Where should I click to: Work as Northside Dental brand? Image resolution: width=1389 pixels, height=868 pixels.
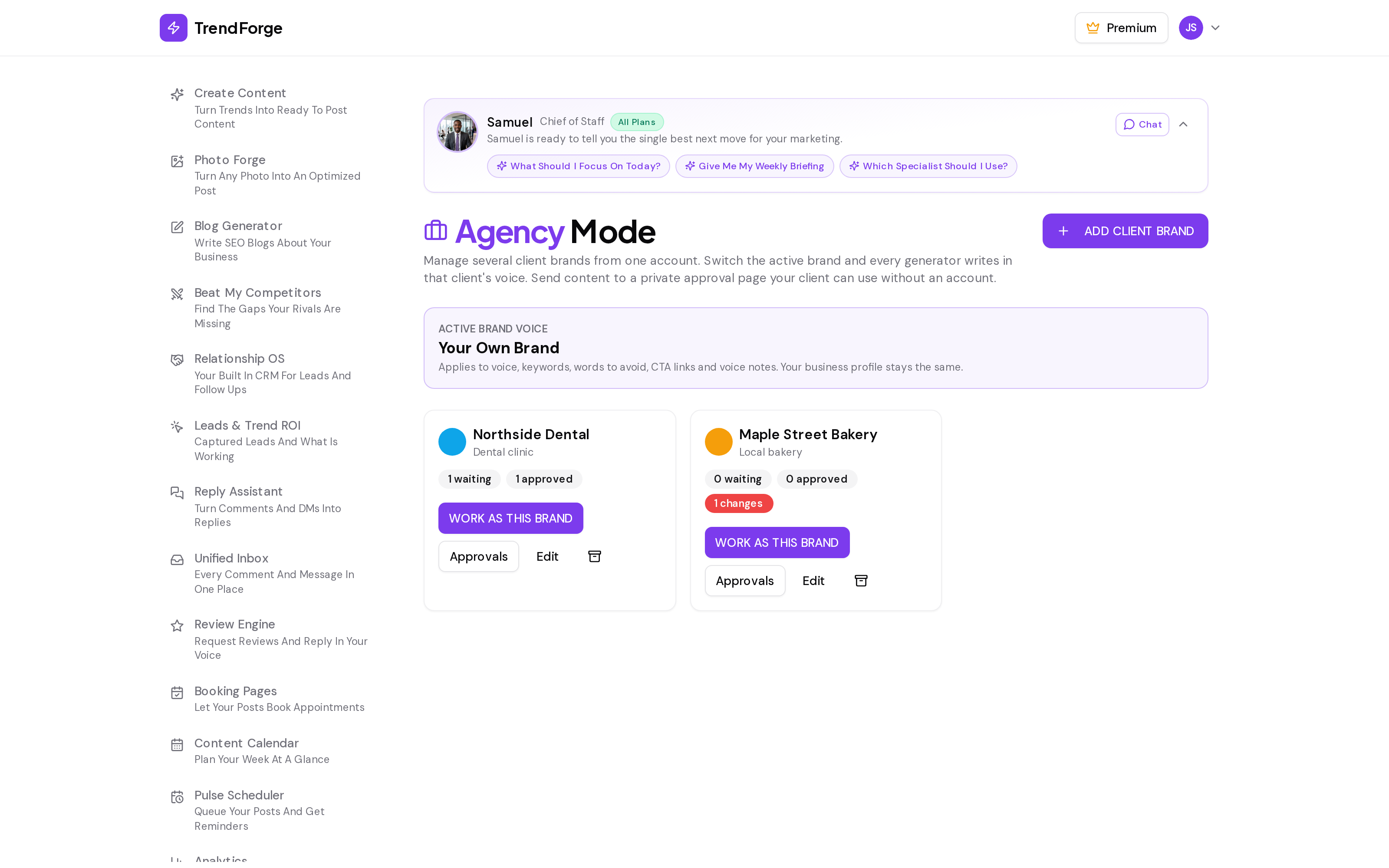(510, 518)
